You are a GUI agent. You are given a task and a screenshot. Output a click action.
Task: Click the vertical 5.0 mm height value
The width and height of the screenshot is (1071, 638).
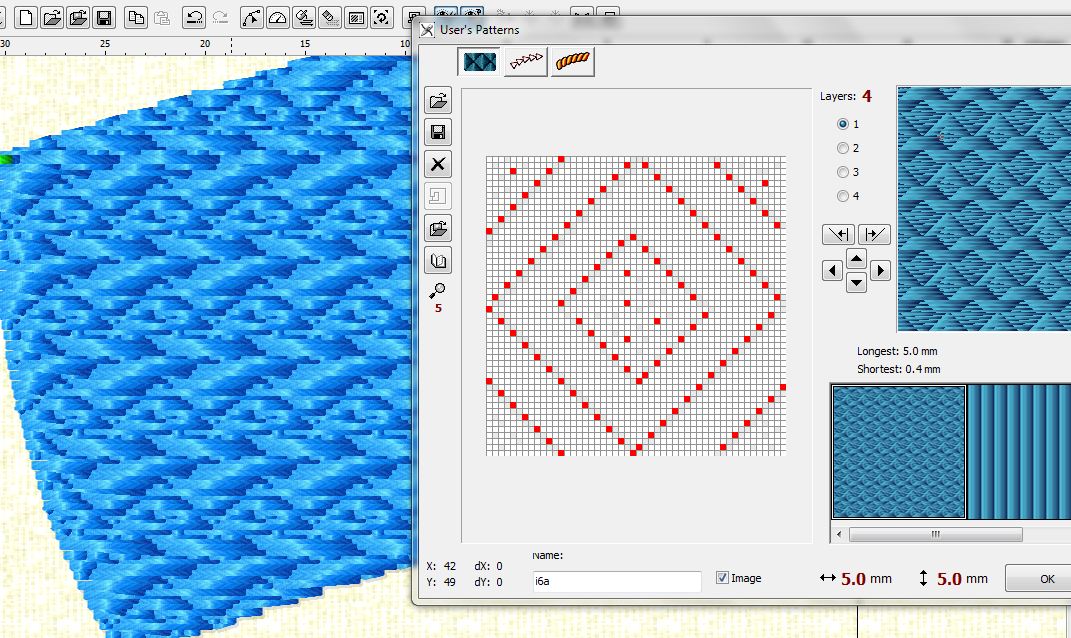[949, 579]
